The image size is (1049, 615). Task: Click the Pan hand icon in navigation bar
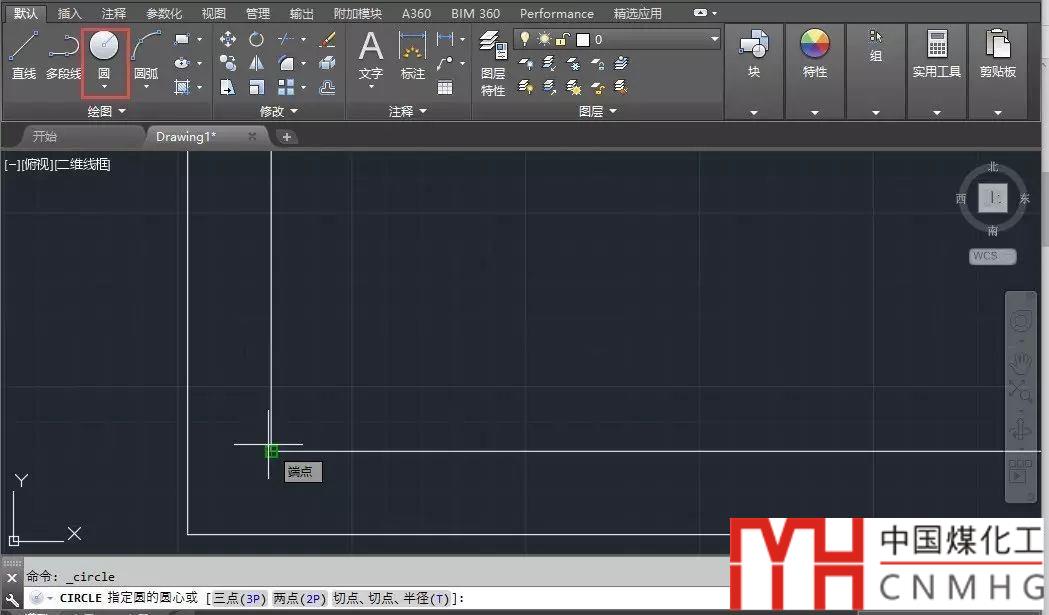pyautogui.click(x=1021, y=361)
